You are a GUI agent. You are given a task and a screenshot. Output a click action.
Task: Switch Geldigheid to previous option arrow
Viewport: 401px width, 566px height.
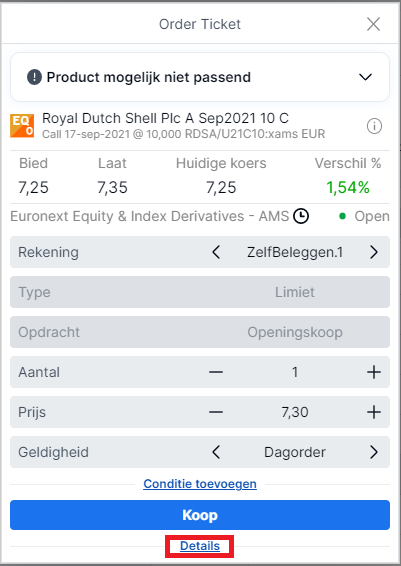pyautogui.click(x=216, y=452)
